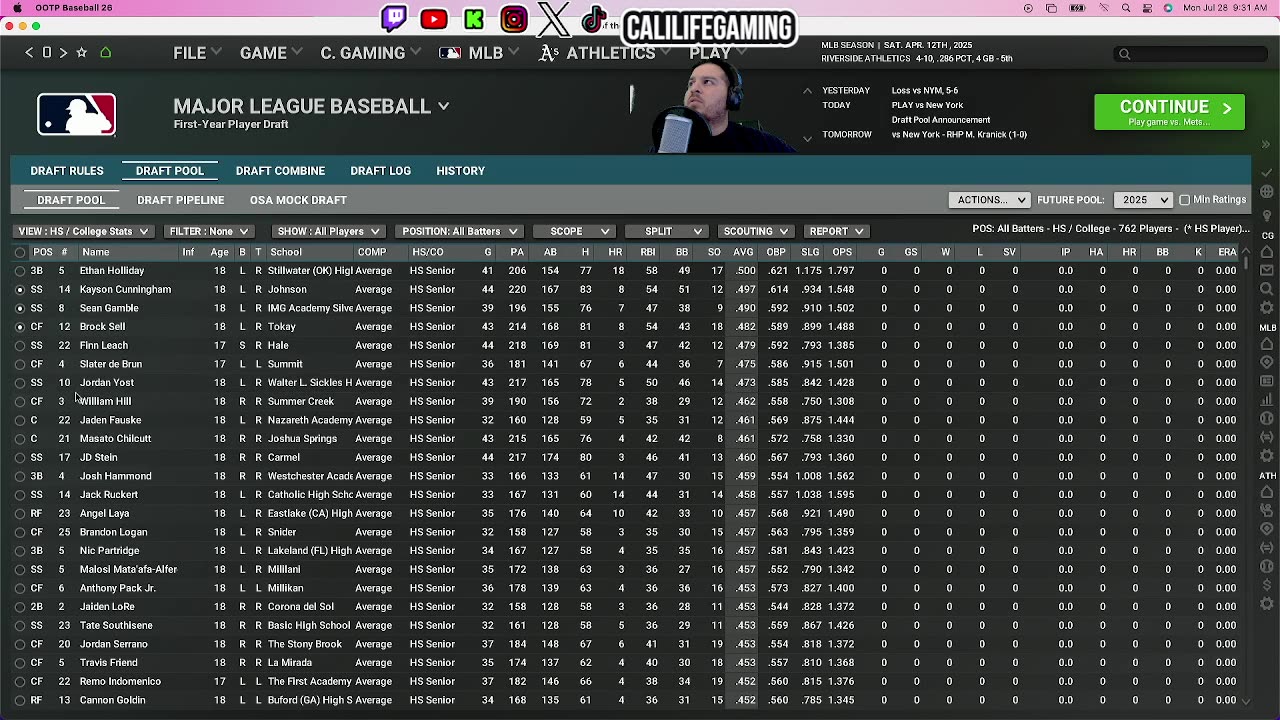Select the radio button for Ethan Holliday

pos(20,271)
